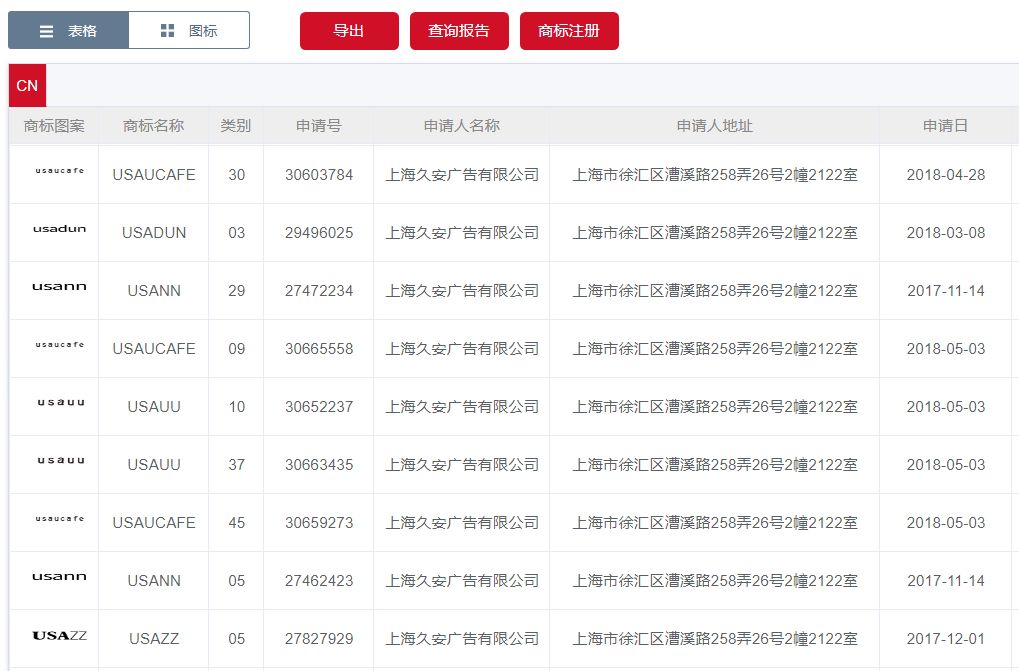The width and height of the screenshot is (1019, 671).
Task: Select application number 30603784
Action: point(319,175)
